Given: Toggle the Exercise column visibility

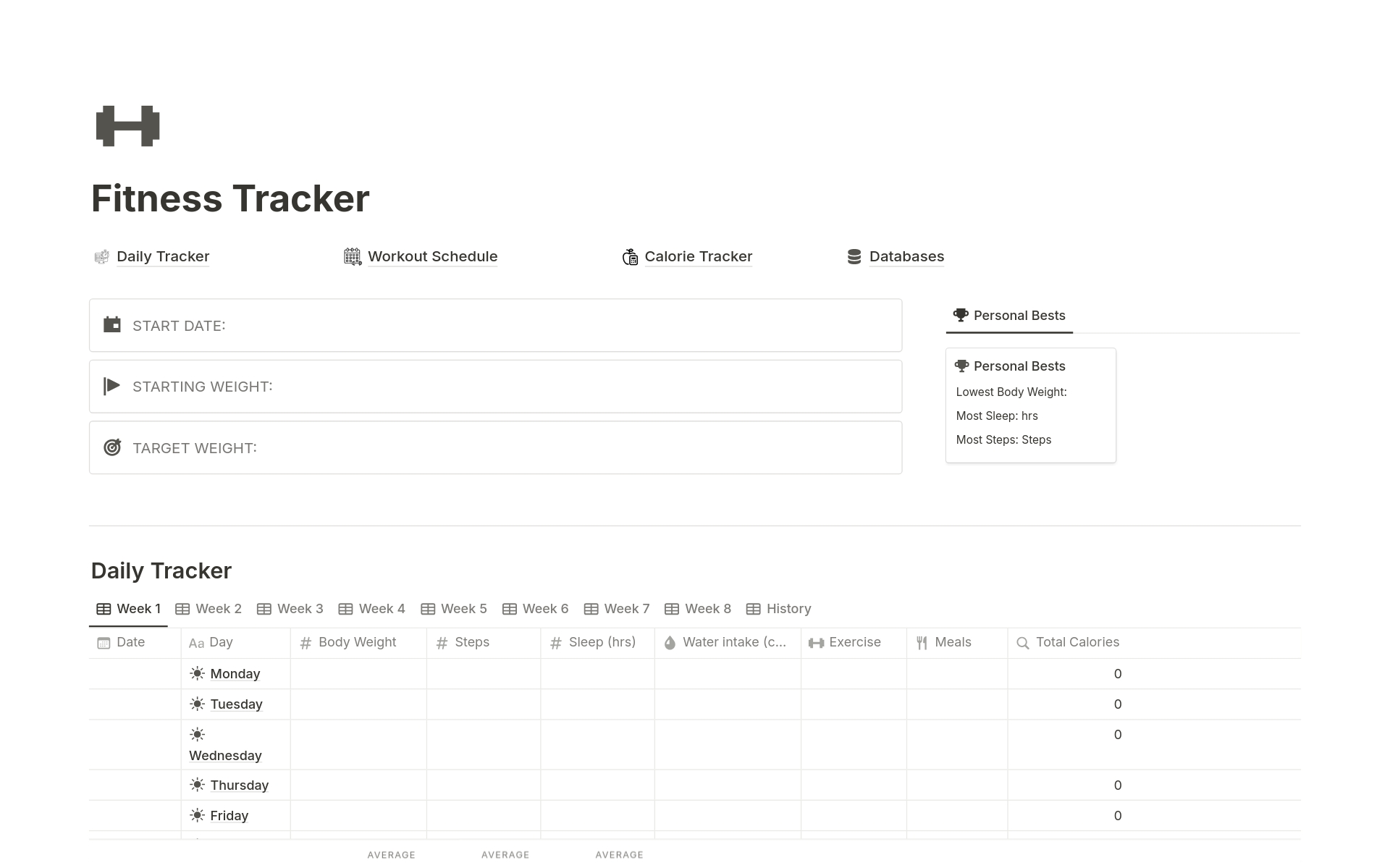Looking at the screenshot, I should point(854,642).
